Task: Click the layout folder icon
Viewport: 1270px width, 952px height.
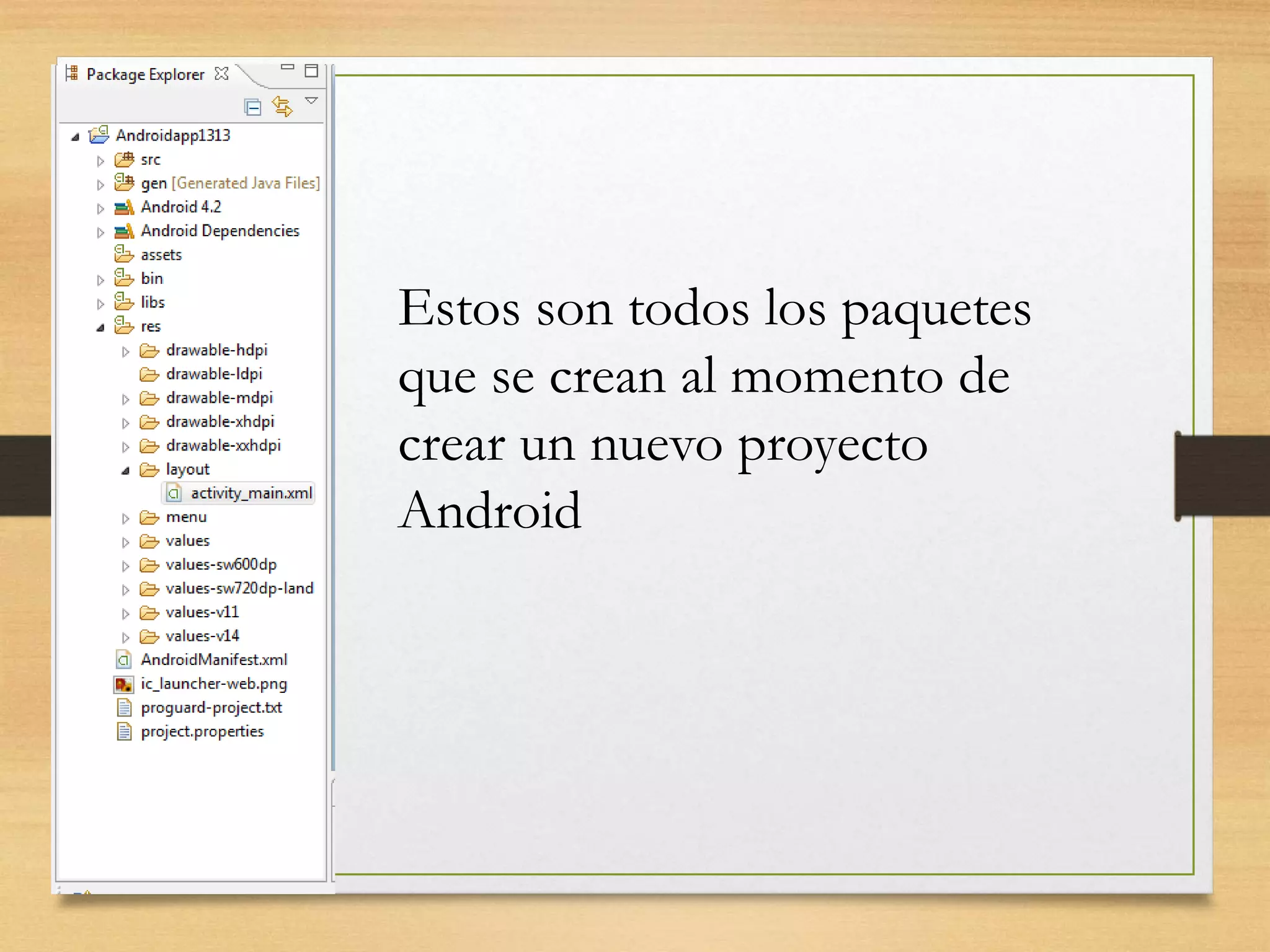Action: [149, 470]
